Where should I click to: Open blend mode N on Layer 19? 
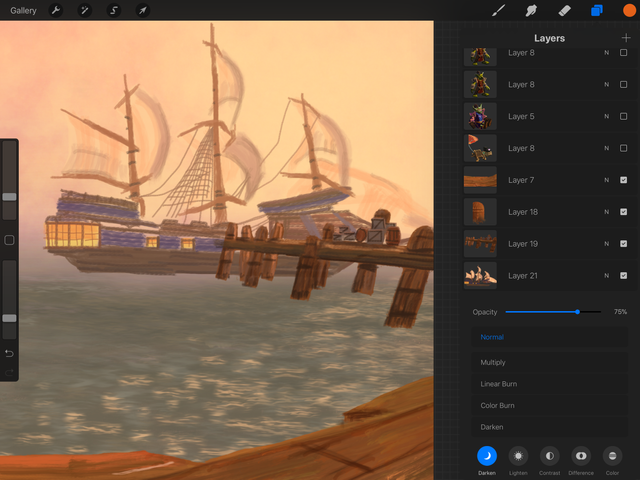[607, 244]
